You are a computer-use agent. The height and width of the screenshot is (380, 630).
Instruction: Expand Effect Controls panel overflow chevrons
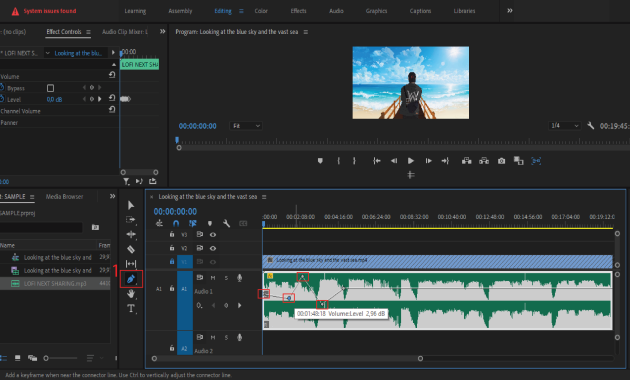tap(162, 31)
